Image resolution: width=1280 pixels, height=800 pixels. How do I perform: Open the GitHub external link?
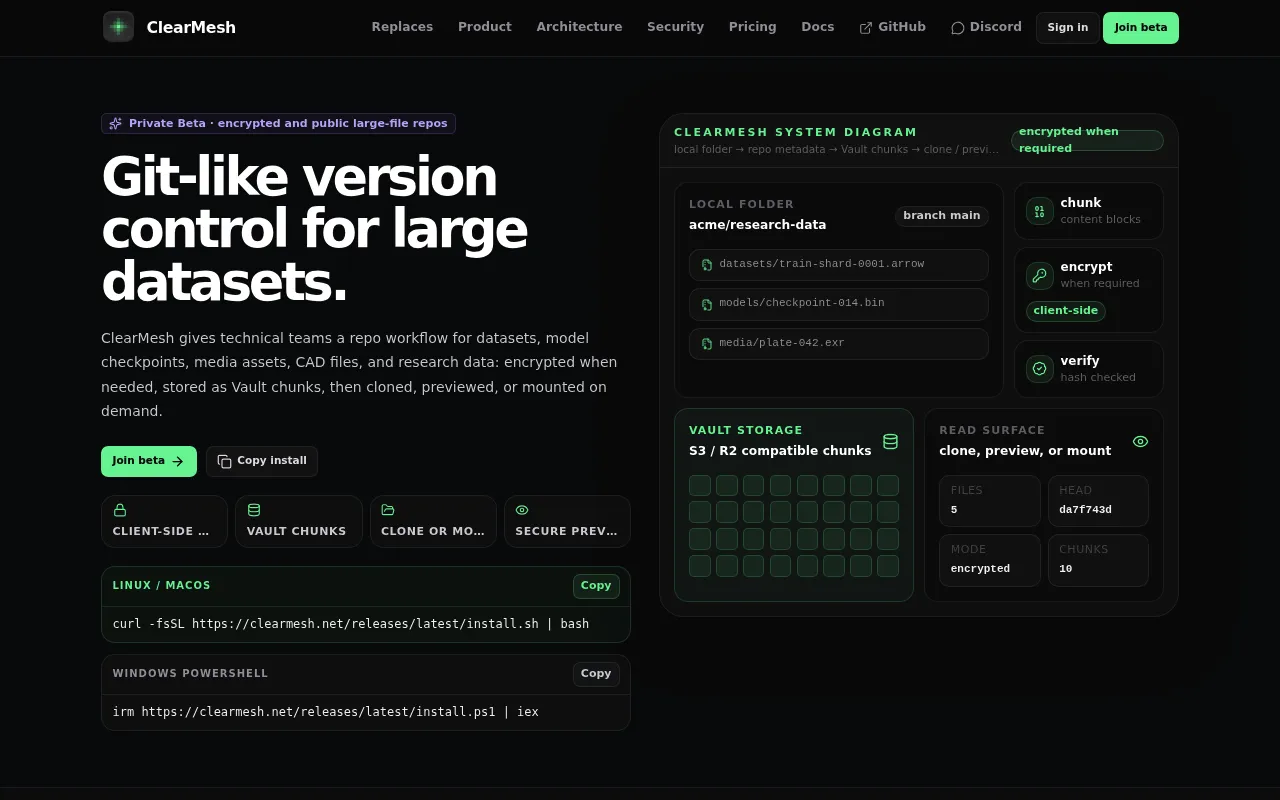(892, 27)
